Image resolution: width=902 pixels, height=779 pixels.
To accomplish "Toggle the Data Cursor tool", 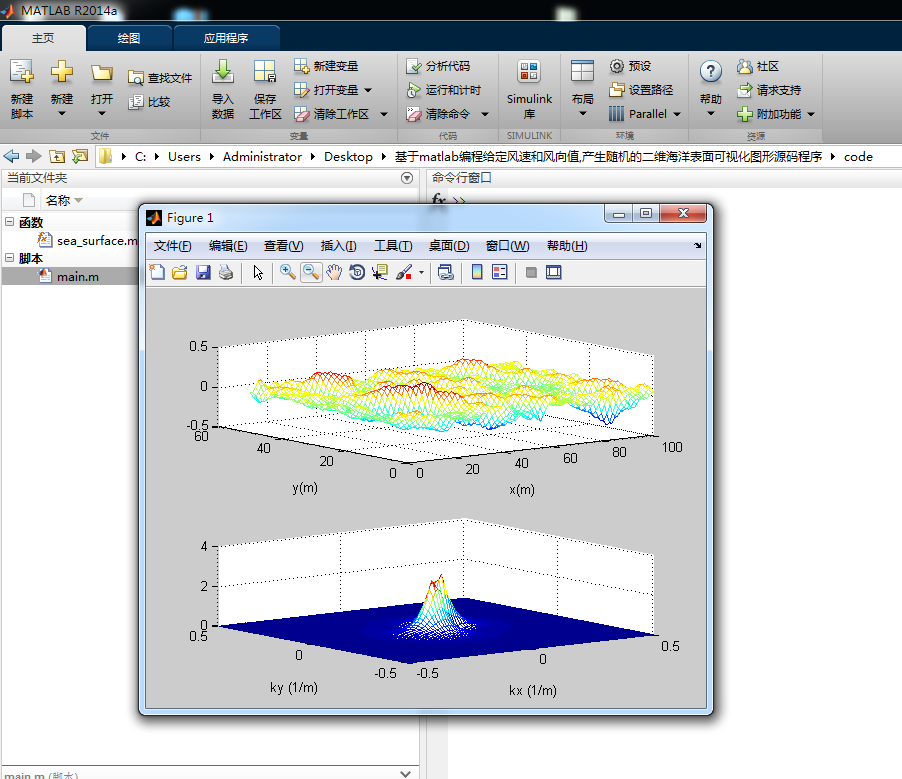I will [380, 272].
